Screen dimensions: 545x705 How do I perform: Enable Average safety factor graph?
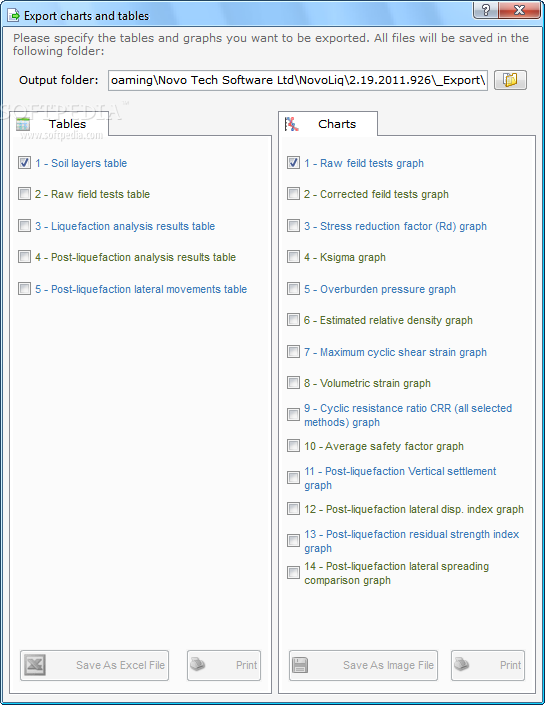tap(293, 446)
